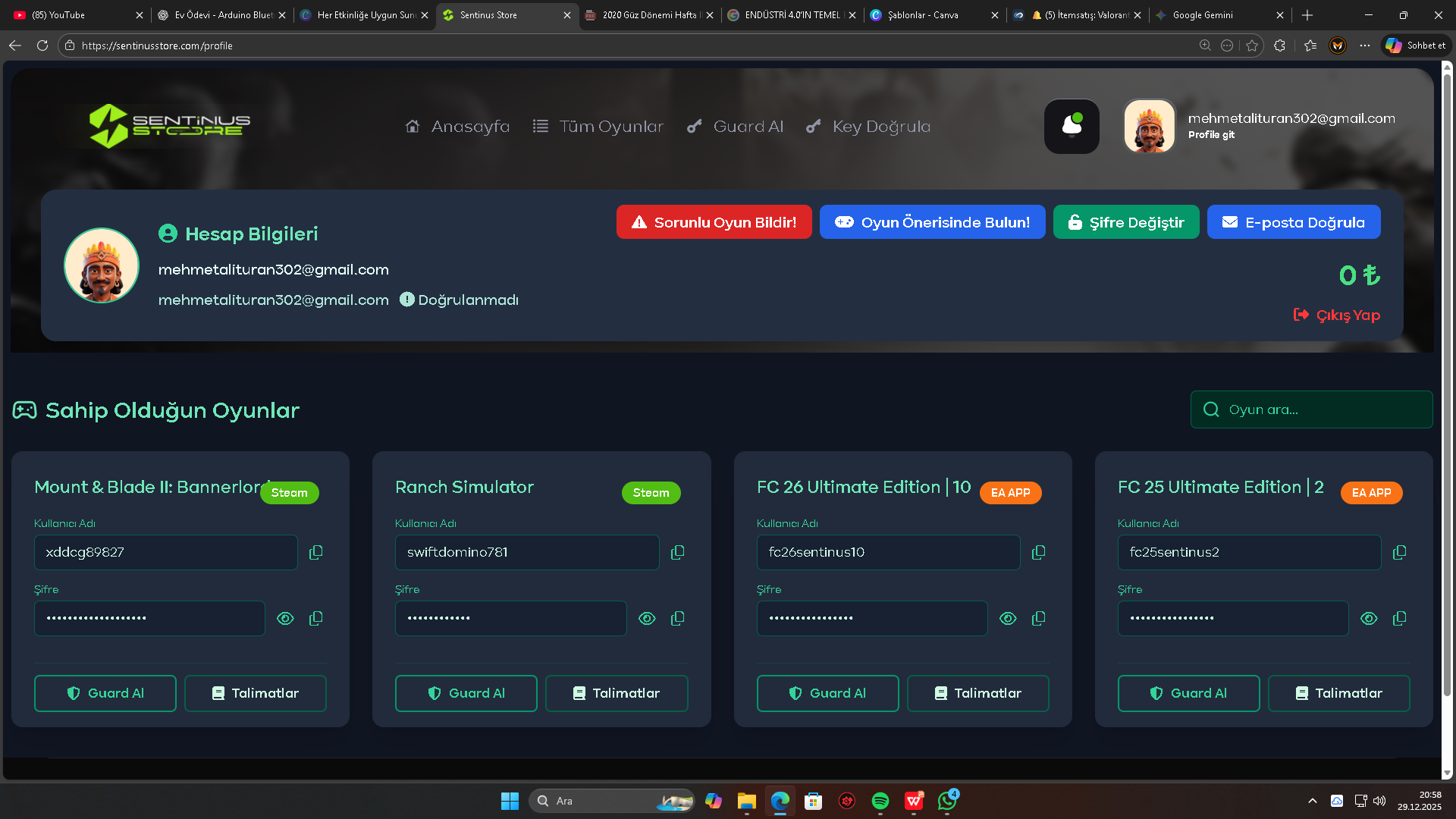Open the Copilot Sohbet et button

[x=1416, y=45]
